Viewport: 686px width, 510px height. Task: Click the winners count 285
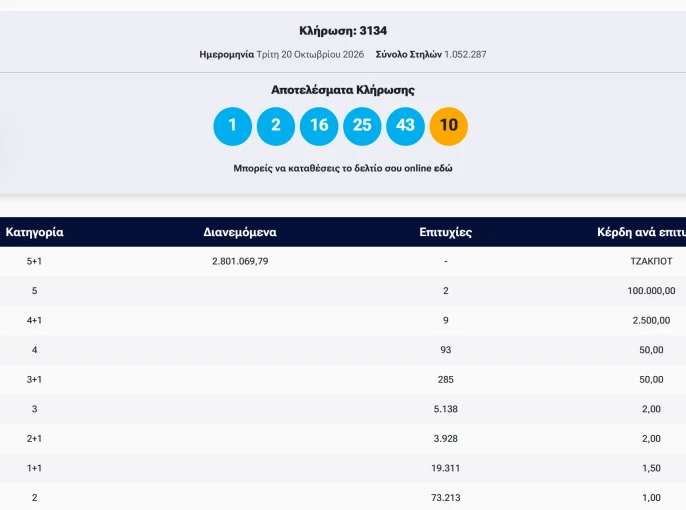pos(445,379)
